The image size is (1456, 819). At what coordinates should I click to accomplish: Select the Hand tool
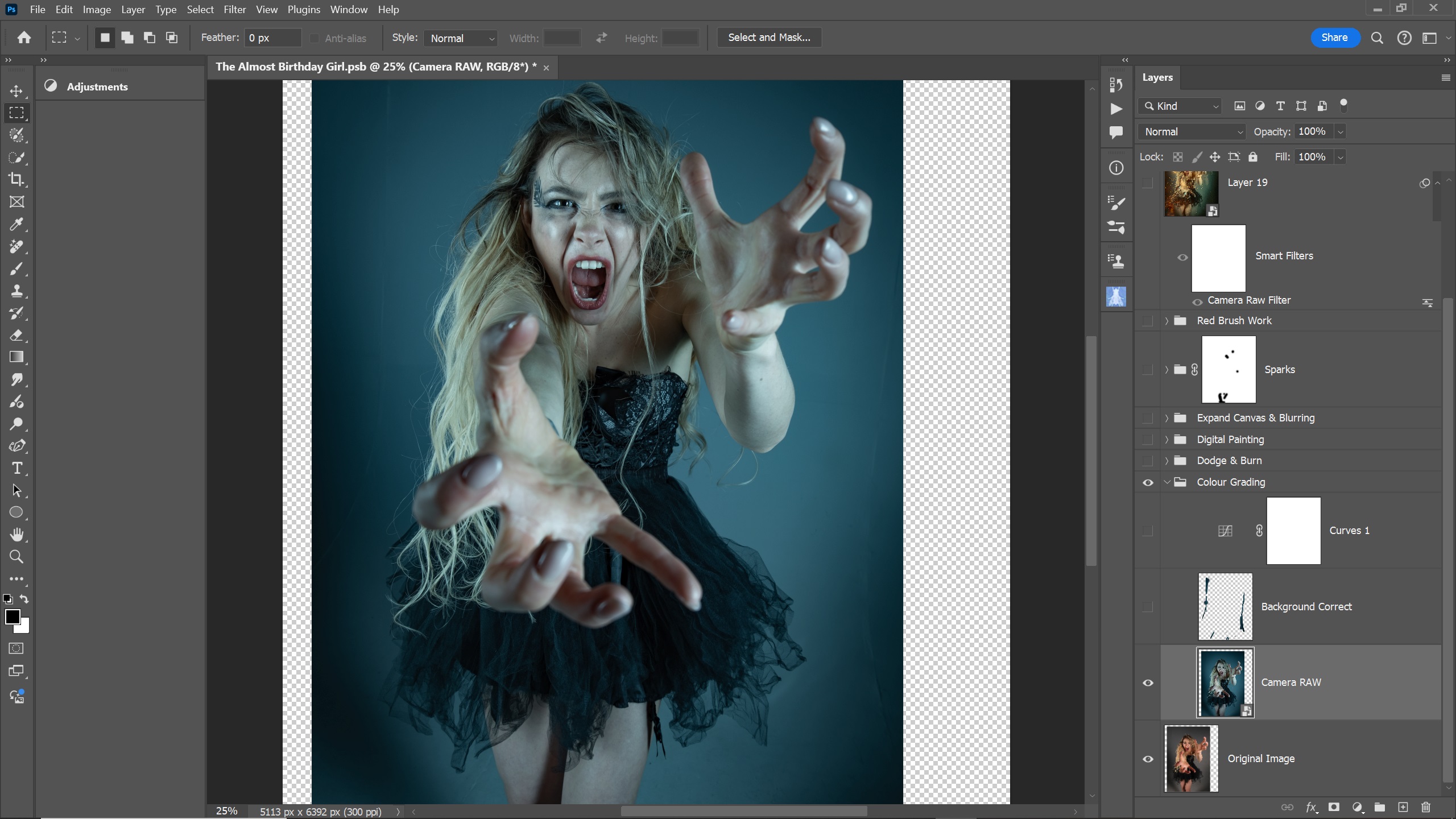[x=16, y=535]
